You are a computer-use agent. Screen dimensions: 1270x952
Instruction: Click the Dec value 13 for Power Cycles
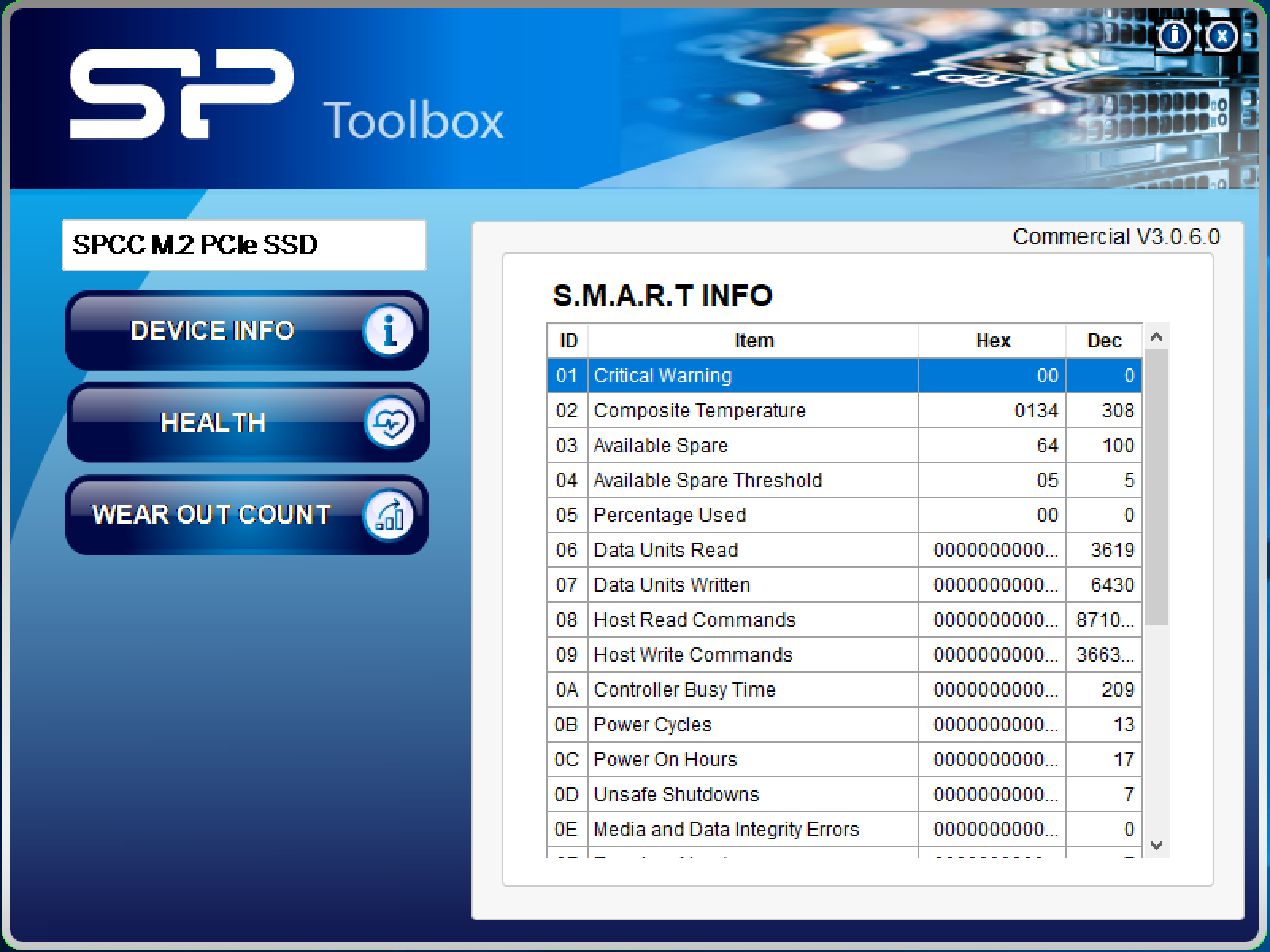pos(1124,724)
